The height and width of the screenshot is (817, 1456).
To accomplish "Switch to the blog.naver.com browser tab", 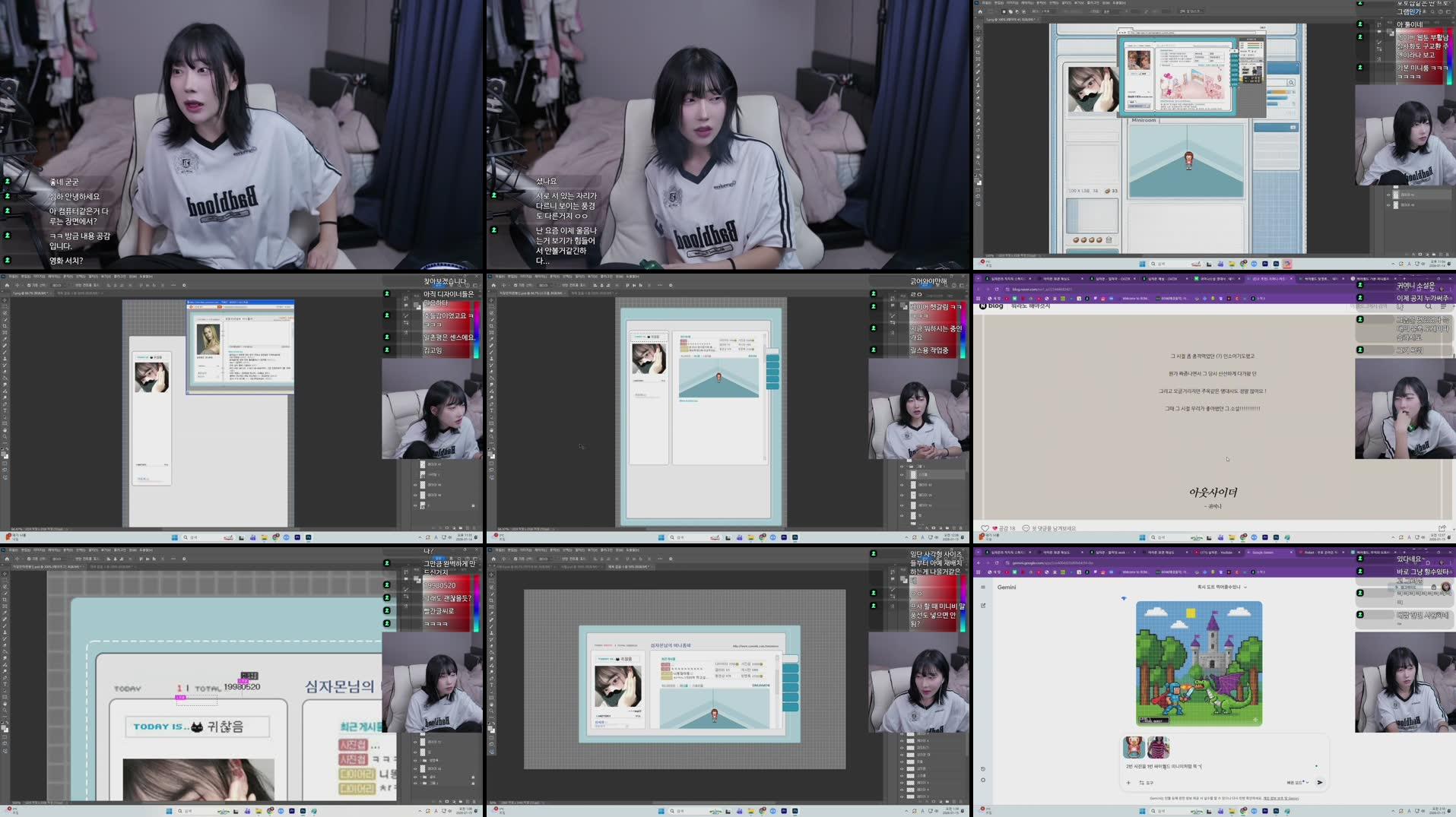I will pos(1269,277).
